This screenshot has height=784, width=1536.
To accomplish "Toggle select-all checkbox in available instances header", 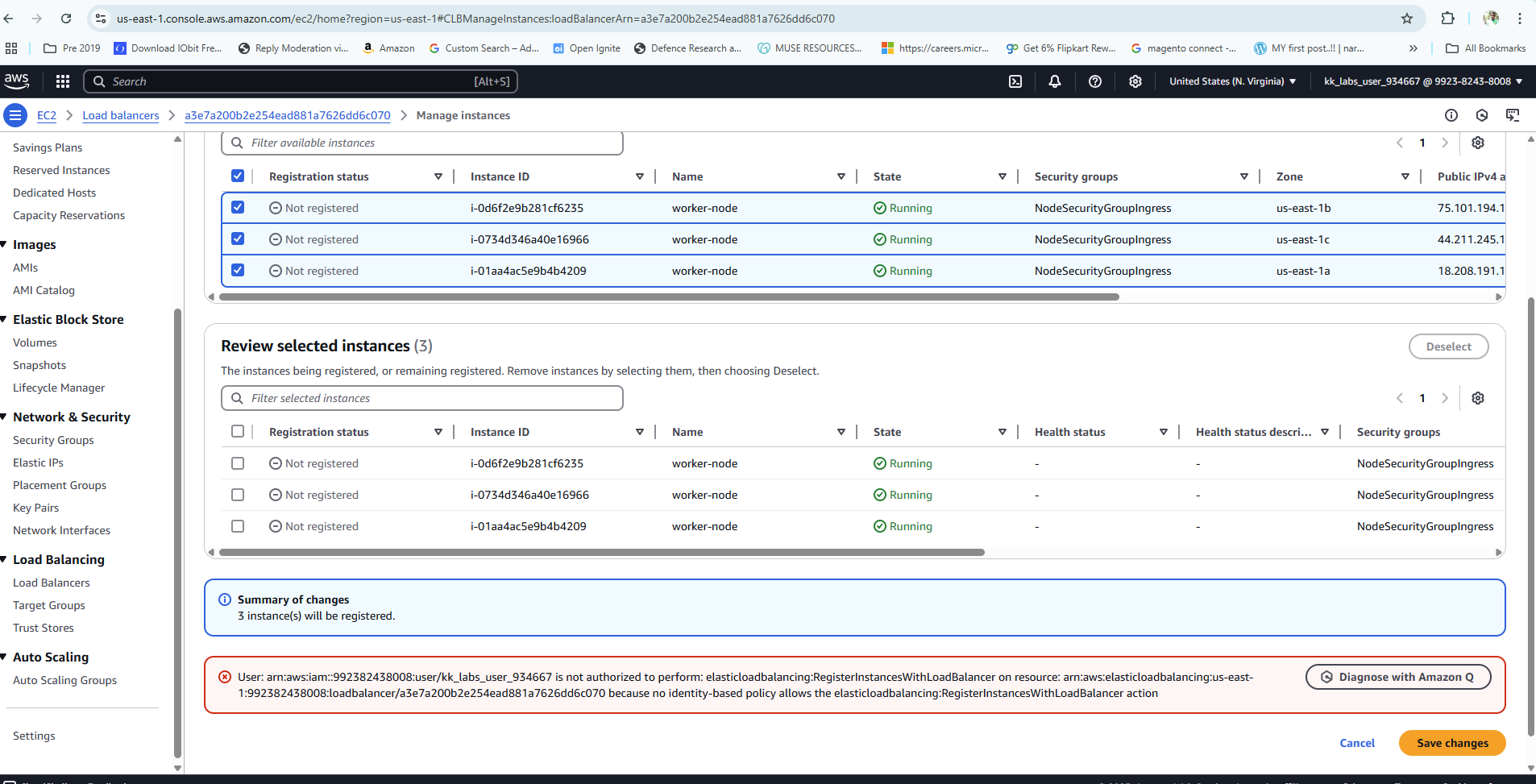I will [x=238, y=176].
